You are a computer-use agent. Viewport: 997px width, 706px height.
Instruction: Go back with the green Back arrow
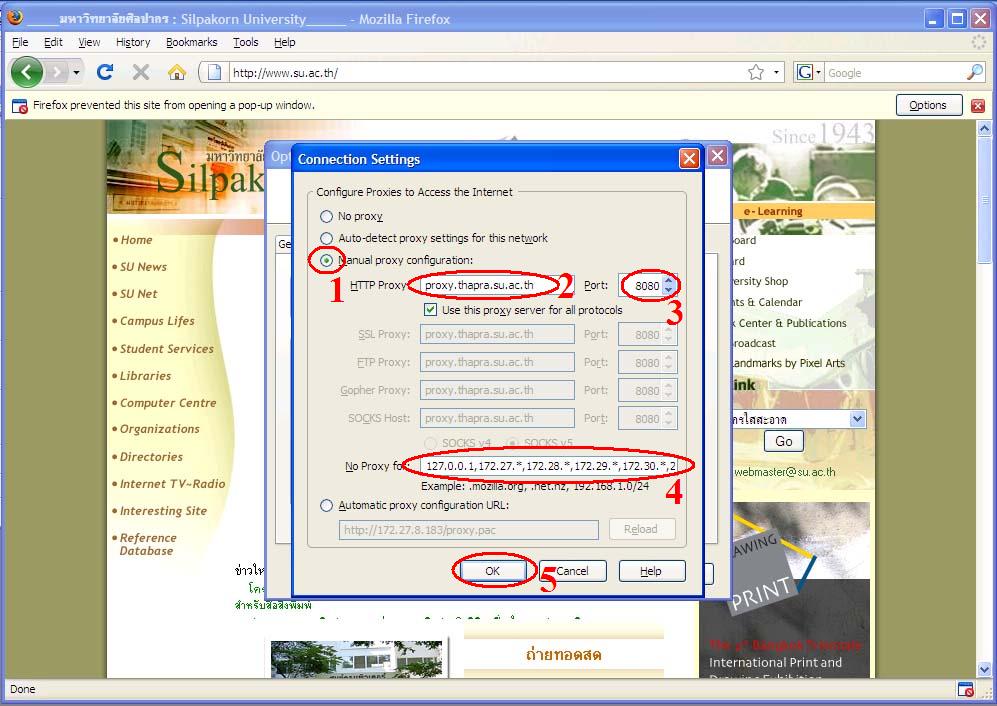27,72
